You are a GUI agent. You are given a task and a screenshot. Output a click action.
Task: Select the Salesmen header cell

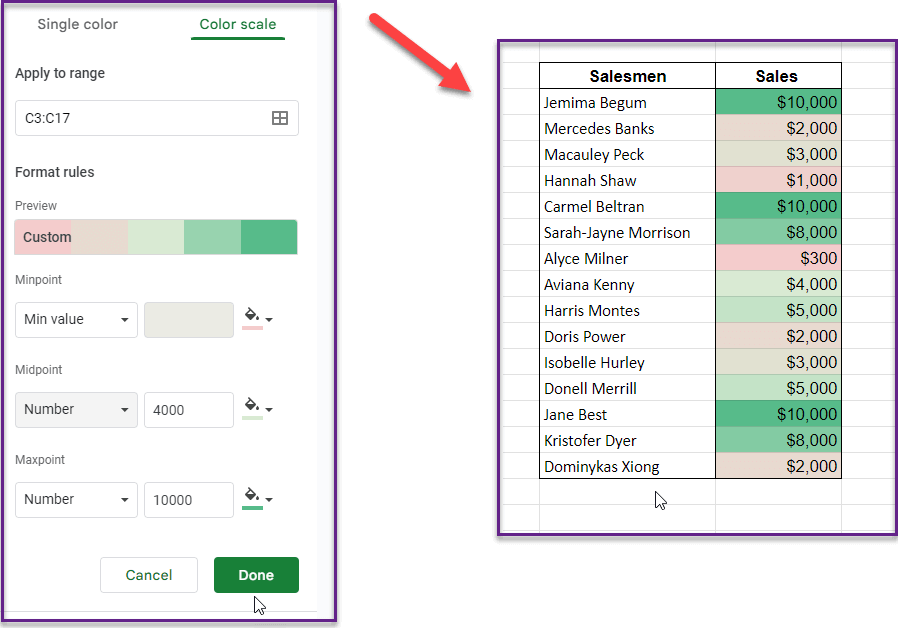pos(627,76)
